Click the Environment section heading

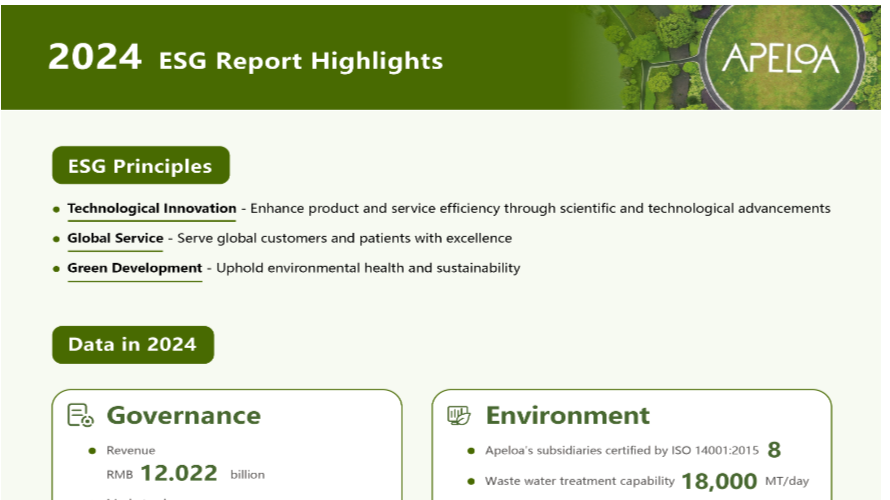pyautogui.click(x=567, y=416)
